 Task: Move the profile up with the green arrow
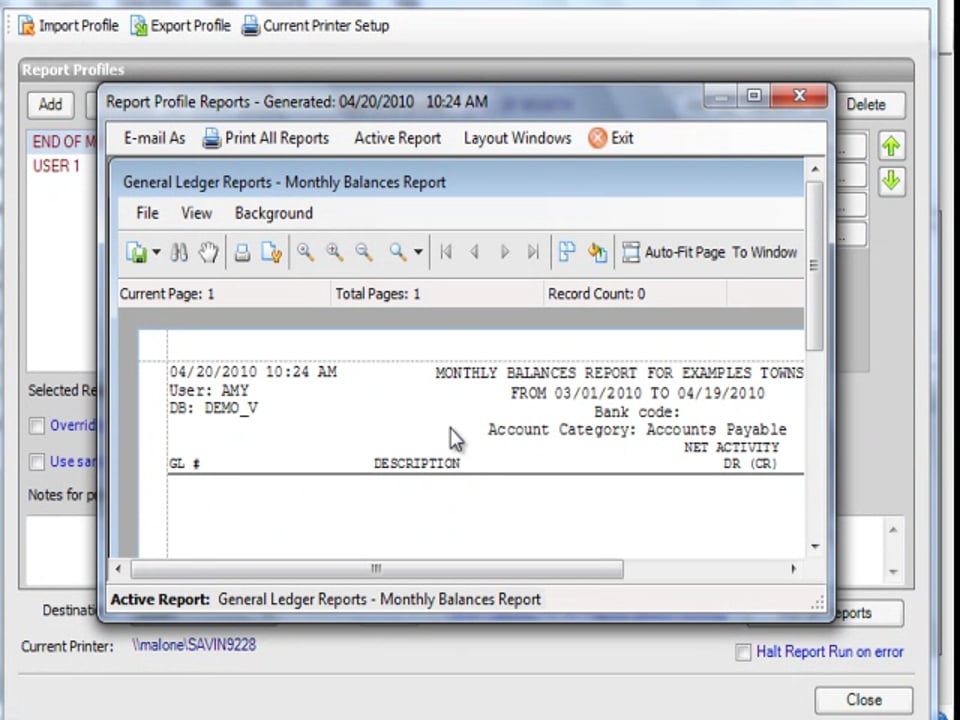(x=891, y=146)
